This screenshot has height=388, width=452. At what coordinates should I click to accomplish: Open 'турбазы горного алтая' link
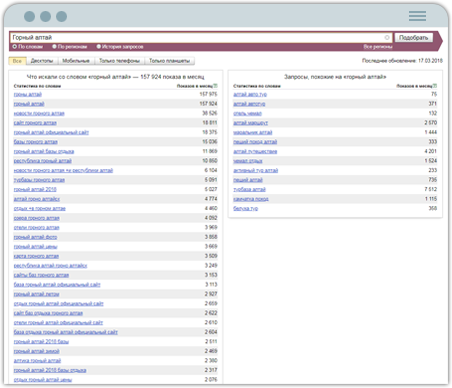click(39, 180)
